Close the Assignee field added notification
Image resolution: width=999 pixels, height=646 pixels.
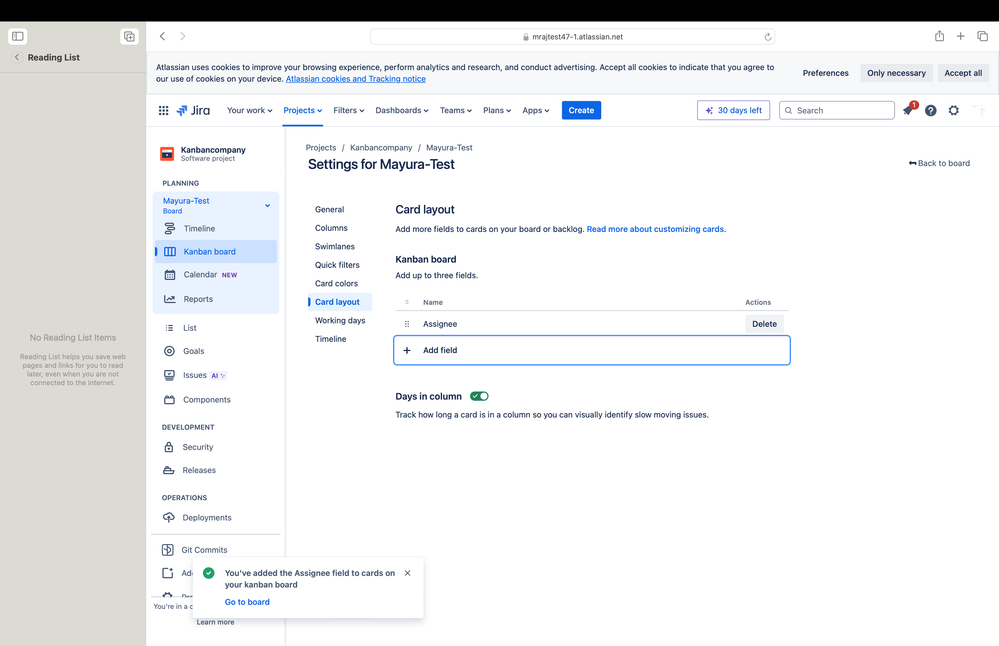coord(408,573)
